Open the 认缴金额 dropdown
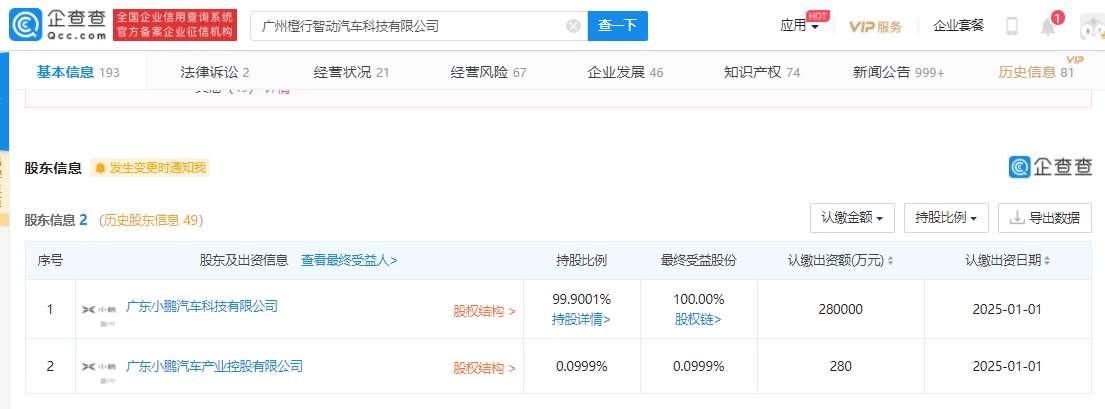This screenshot has width=1105, height=409. [852, 218]
